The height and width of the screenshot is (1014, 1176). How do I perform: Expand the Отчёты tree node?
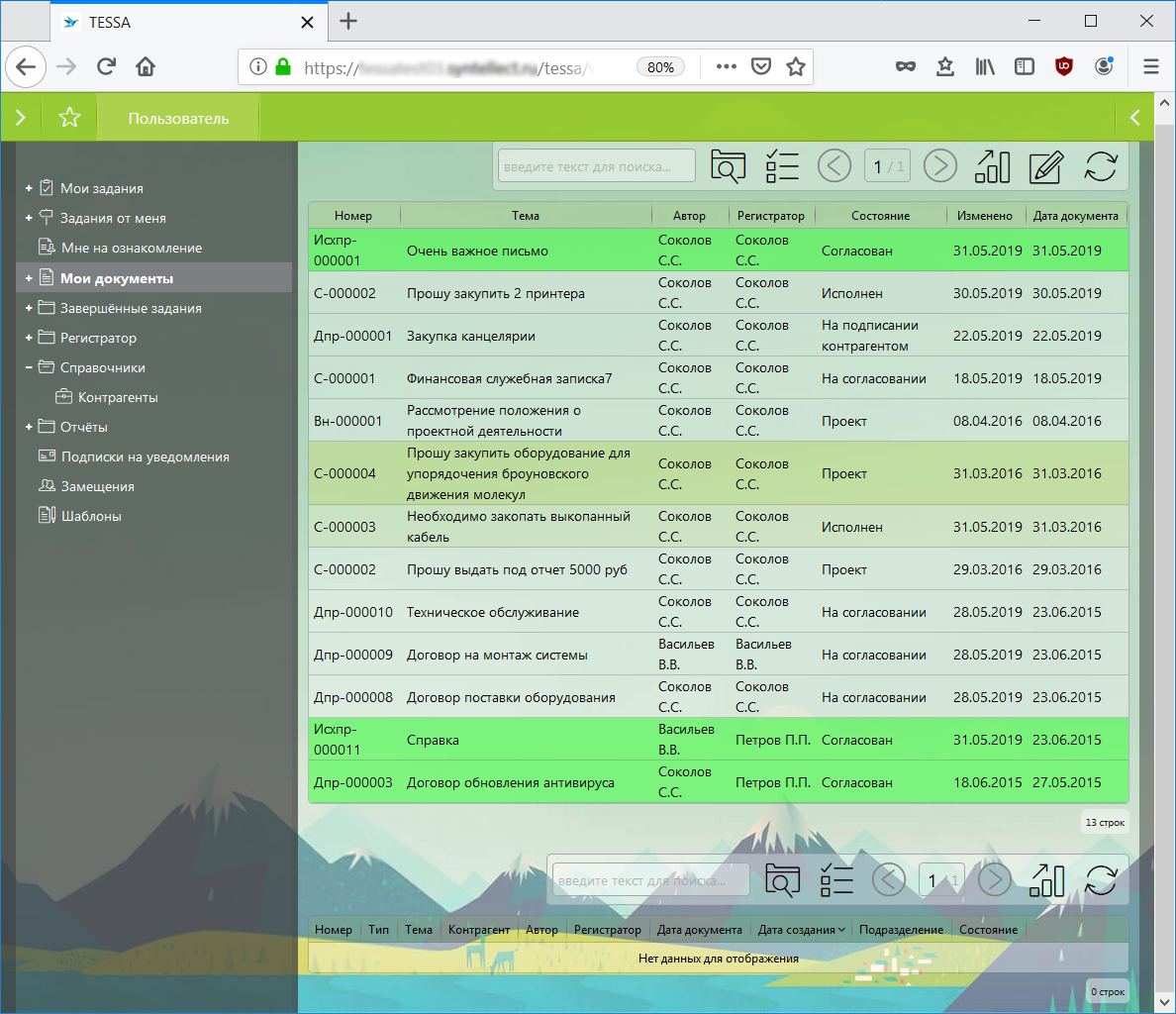click(x=29, y=427)
